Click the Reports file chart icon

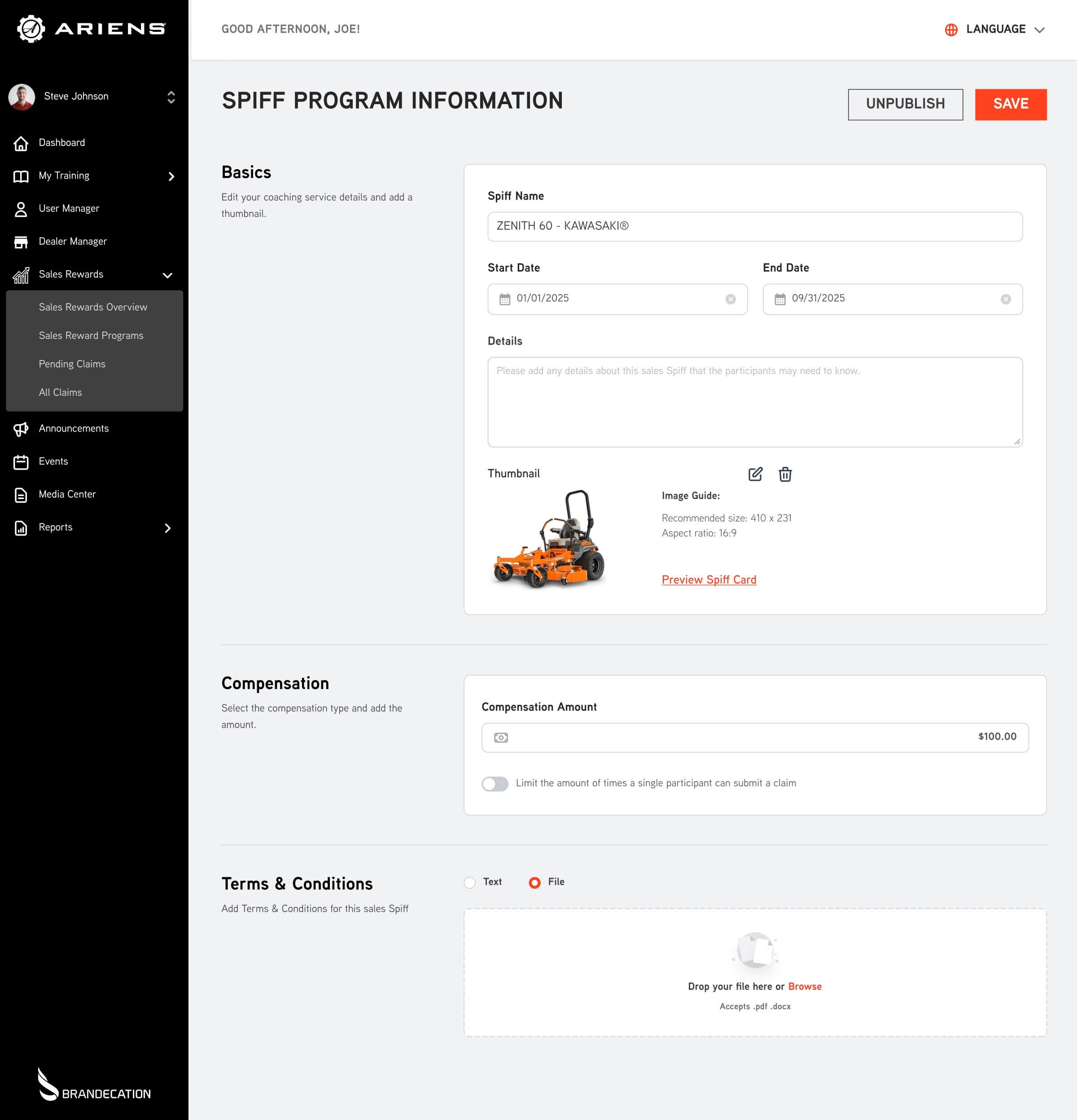21,528
